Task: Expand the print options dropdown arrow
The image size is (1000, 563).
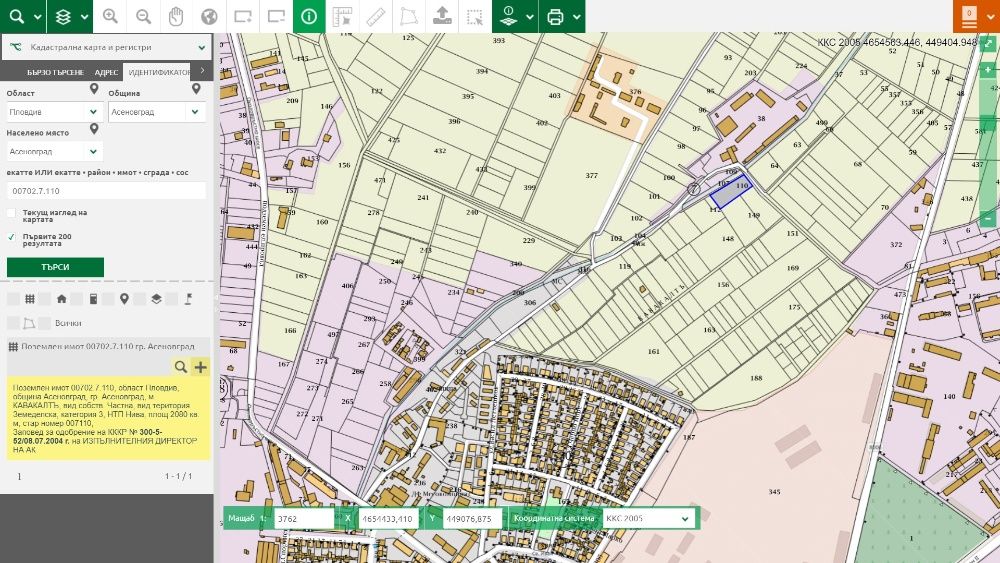Action: point(577,17)
